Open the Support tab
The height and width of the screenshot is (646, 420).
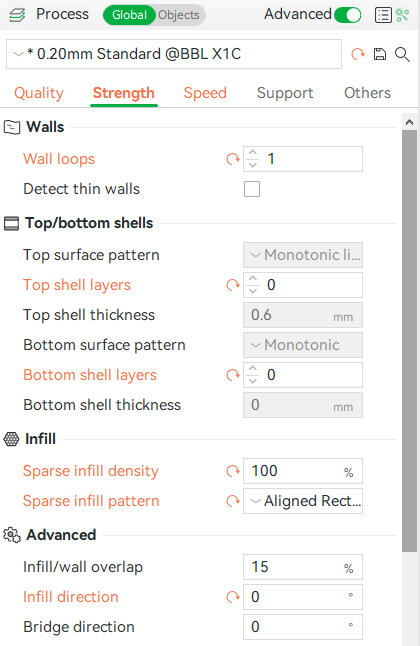coord(285,93)
